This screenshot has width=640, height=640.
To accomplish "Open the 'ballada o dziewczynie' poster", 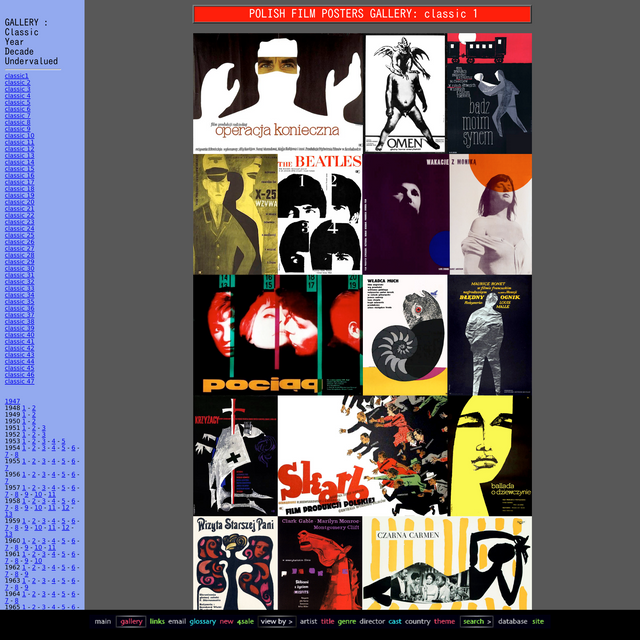I will pyautogui.click(x=490, y=456).
